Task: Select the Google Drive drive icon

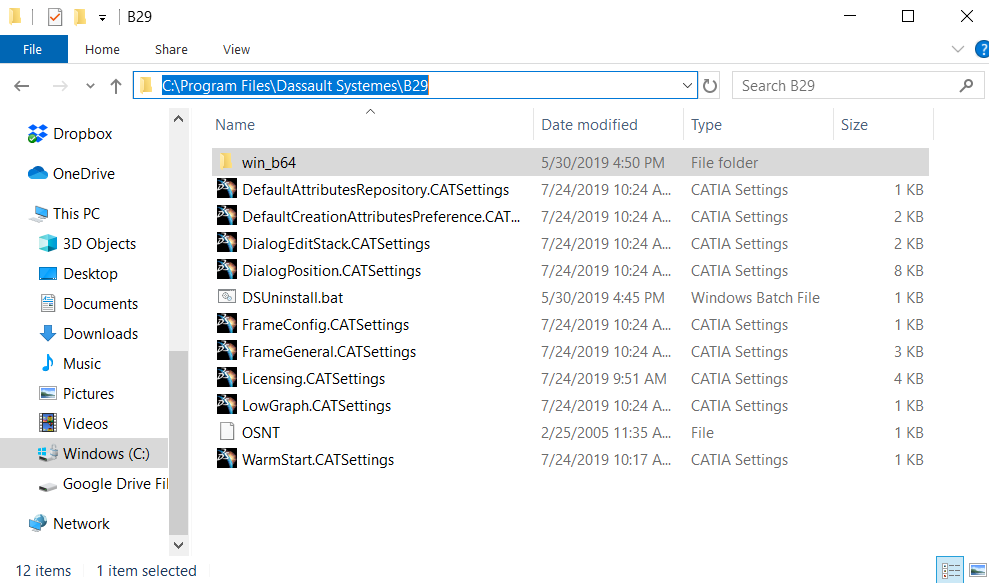Action: 48,486
